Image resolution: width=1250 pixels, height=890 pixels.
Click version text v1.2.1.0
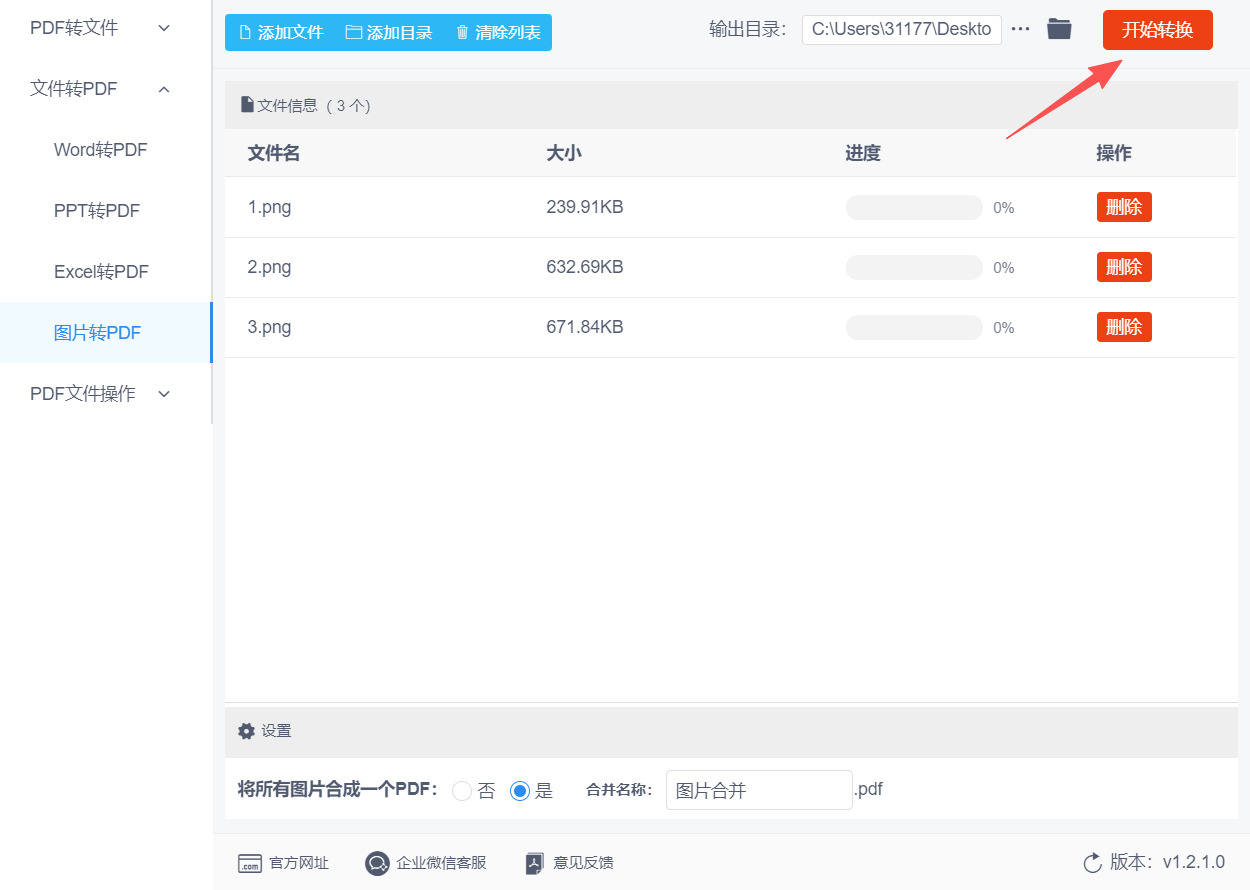(1194, 862)
